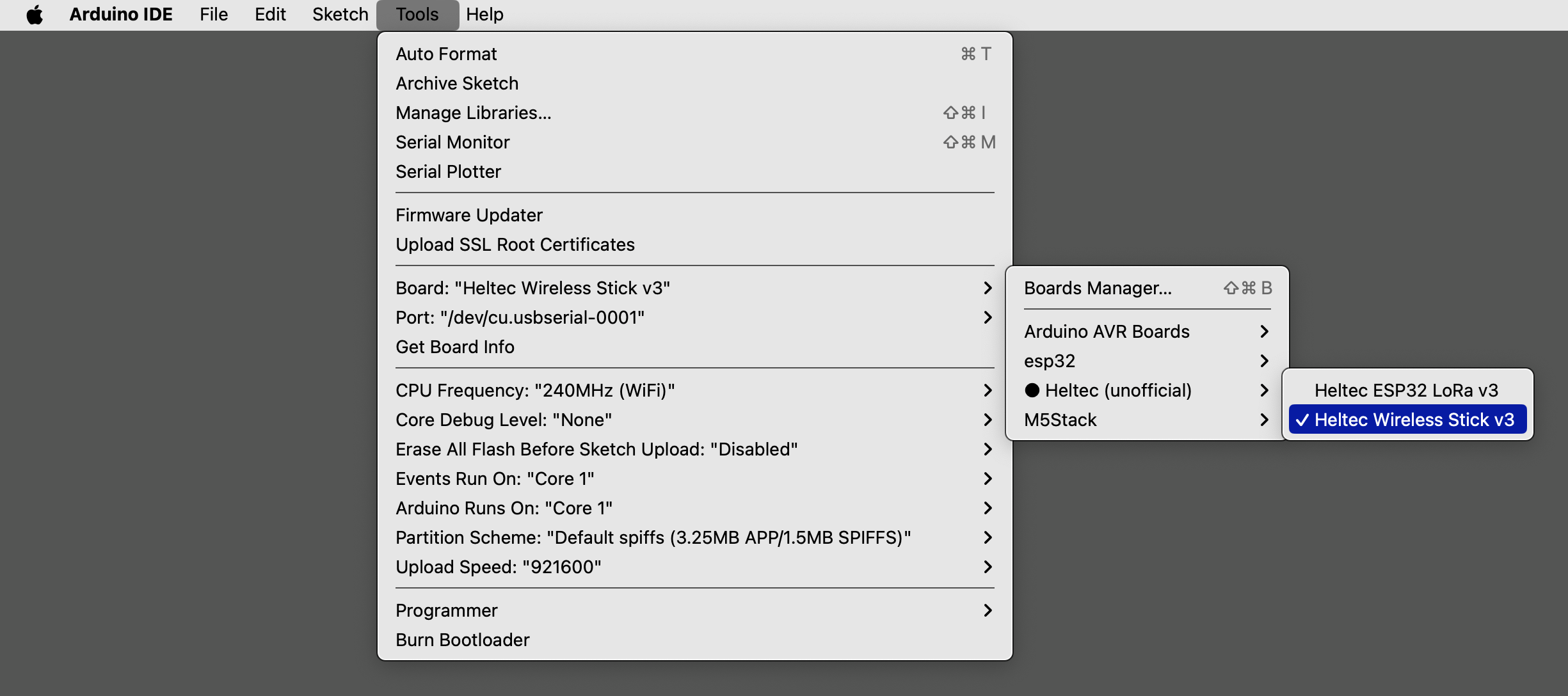Viewport: 1568px width, 696px height.
Task: Open Upload Speed 921600 submenu
Action: click(x=498, y=567)
